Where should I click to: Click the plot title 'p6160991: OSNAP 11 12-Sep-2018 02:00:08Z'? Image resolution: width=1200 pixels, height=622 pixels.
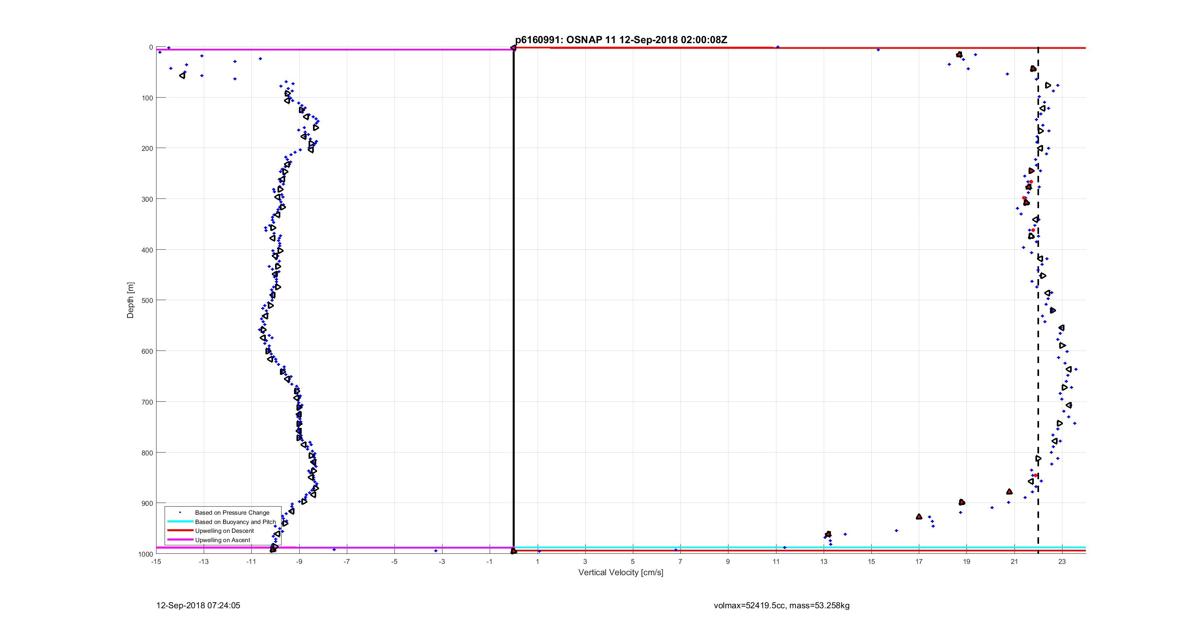click(621, 40)
